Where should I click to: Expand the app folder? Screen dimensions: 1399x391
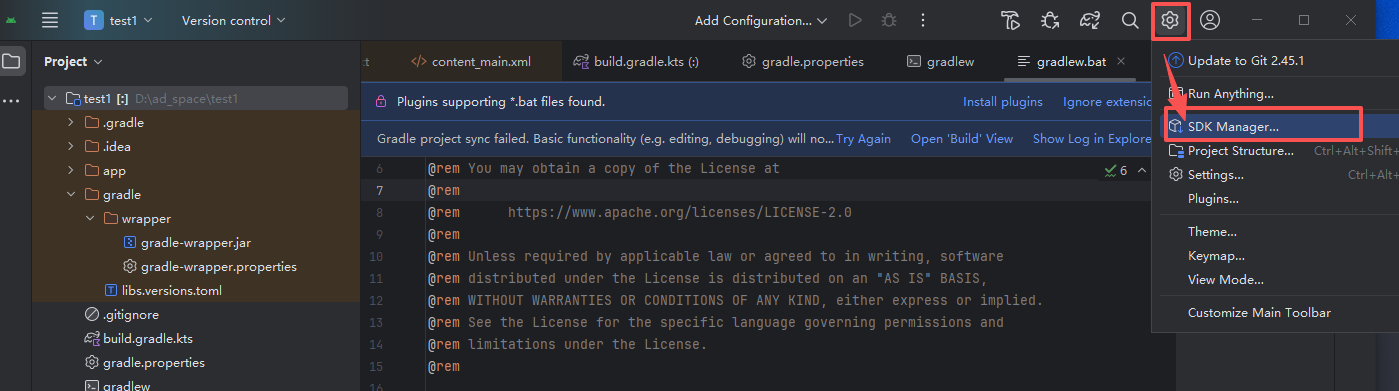pos(70,170)
